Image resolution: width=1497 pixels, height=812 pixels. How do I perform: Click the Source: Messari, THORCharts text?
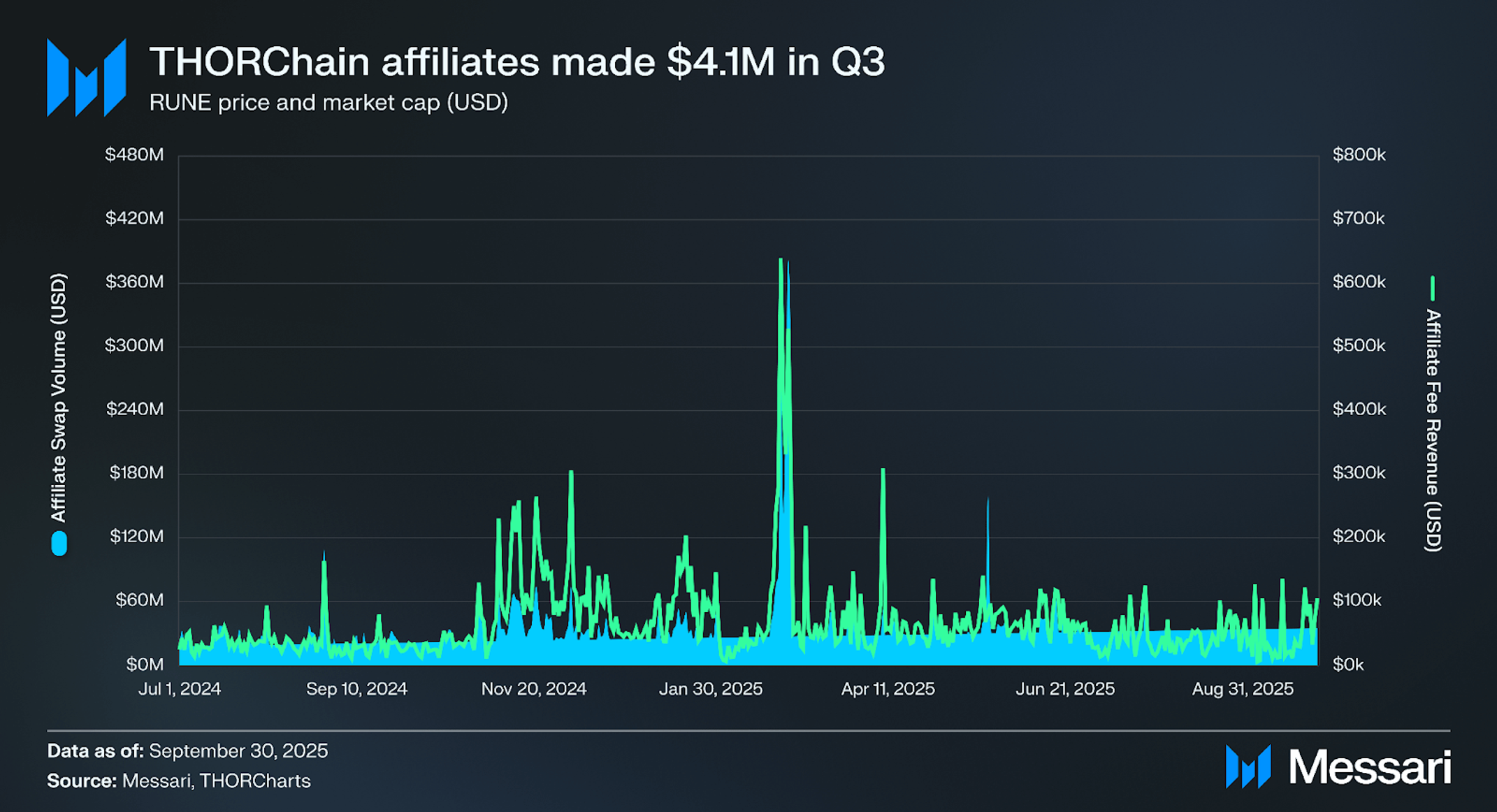click(179, 781)
